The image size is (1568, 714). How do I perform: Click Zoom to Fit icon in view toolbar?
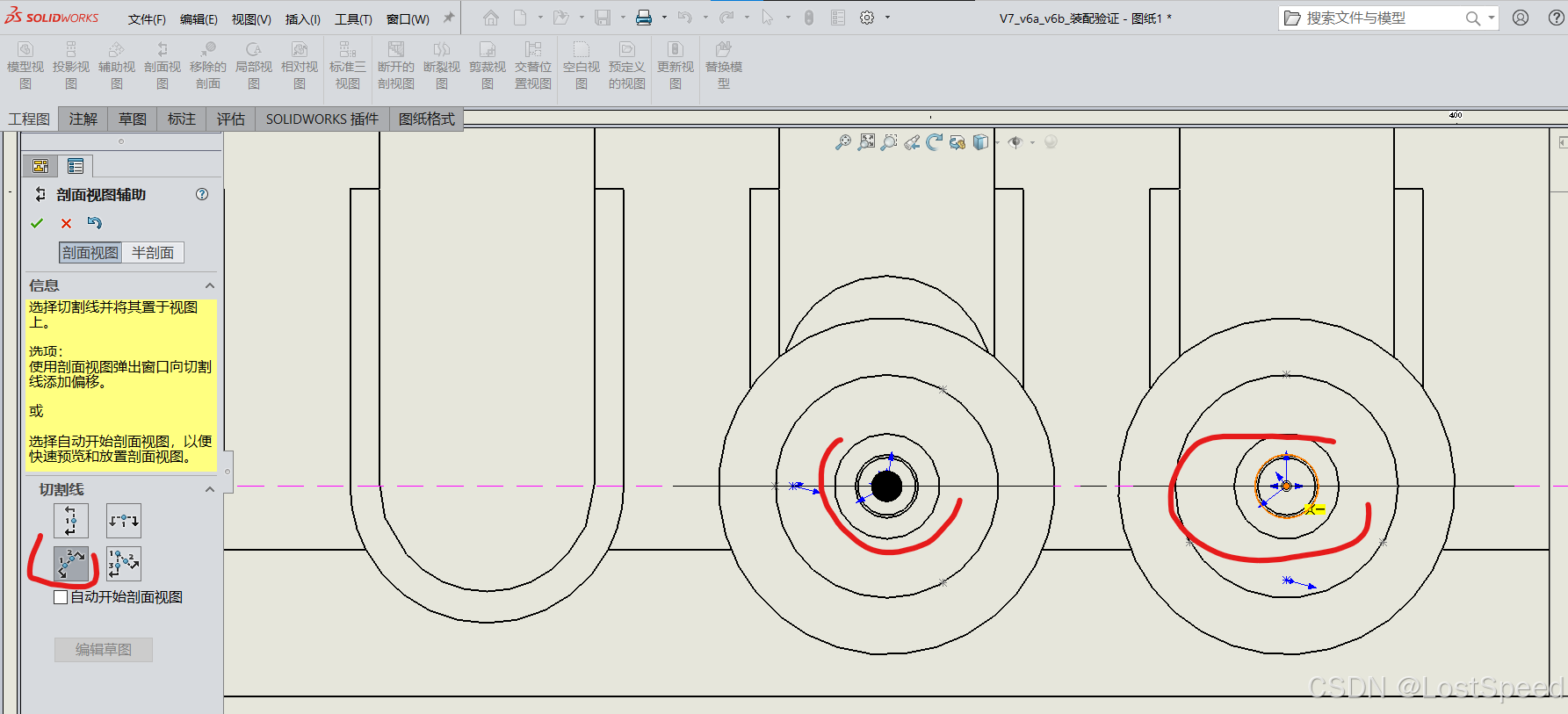(867, 142)
